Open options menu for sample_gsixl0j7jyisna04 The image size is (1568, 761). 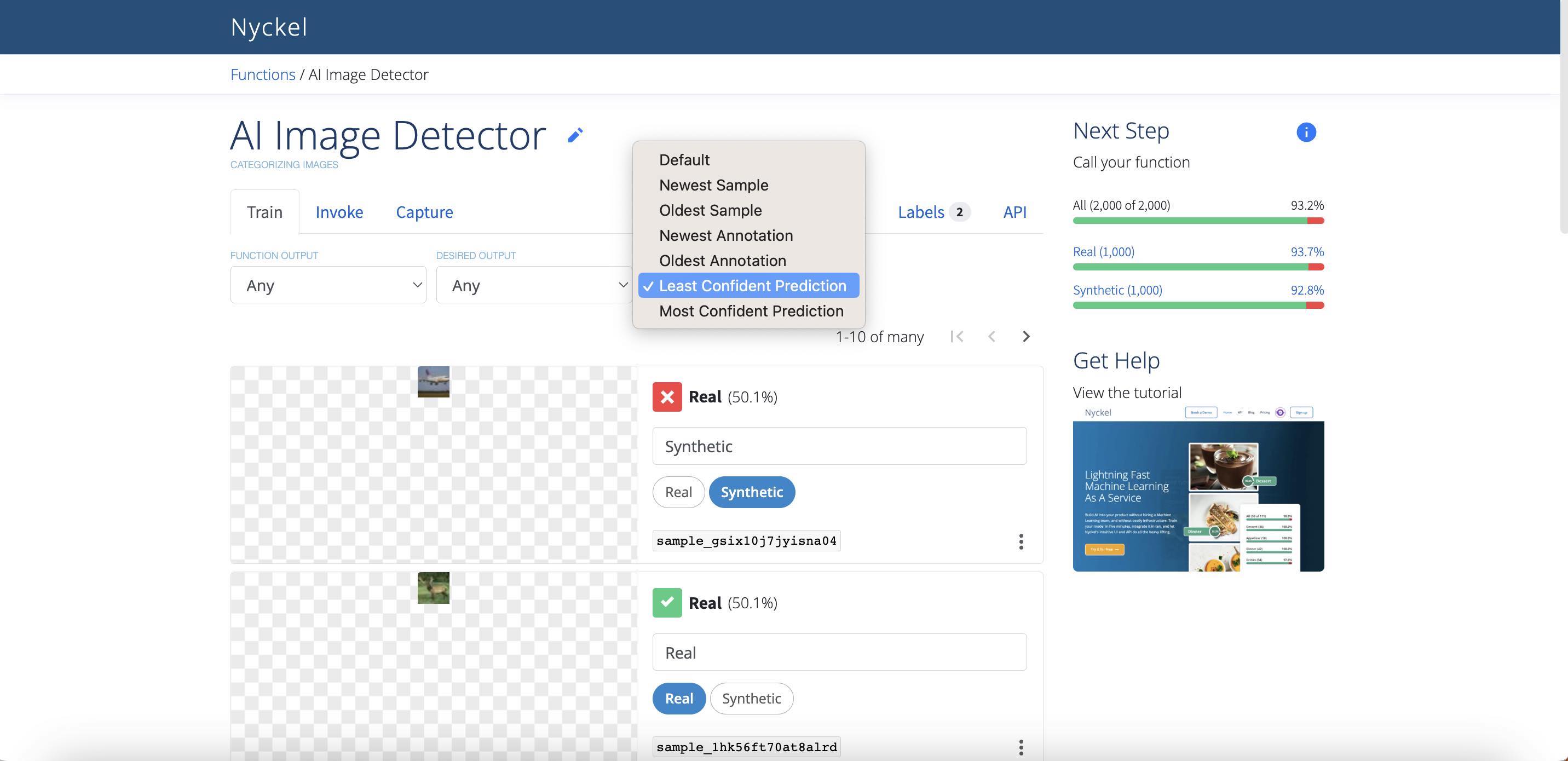pos(1021,541)
